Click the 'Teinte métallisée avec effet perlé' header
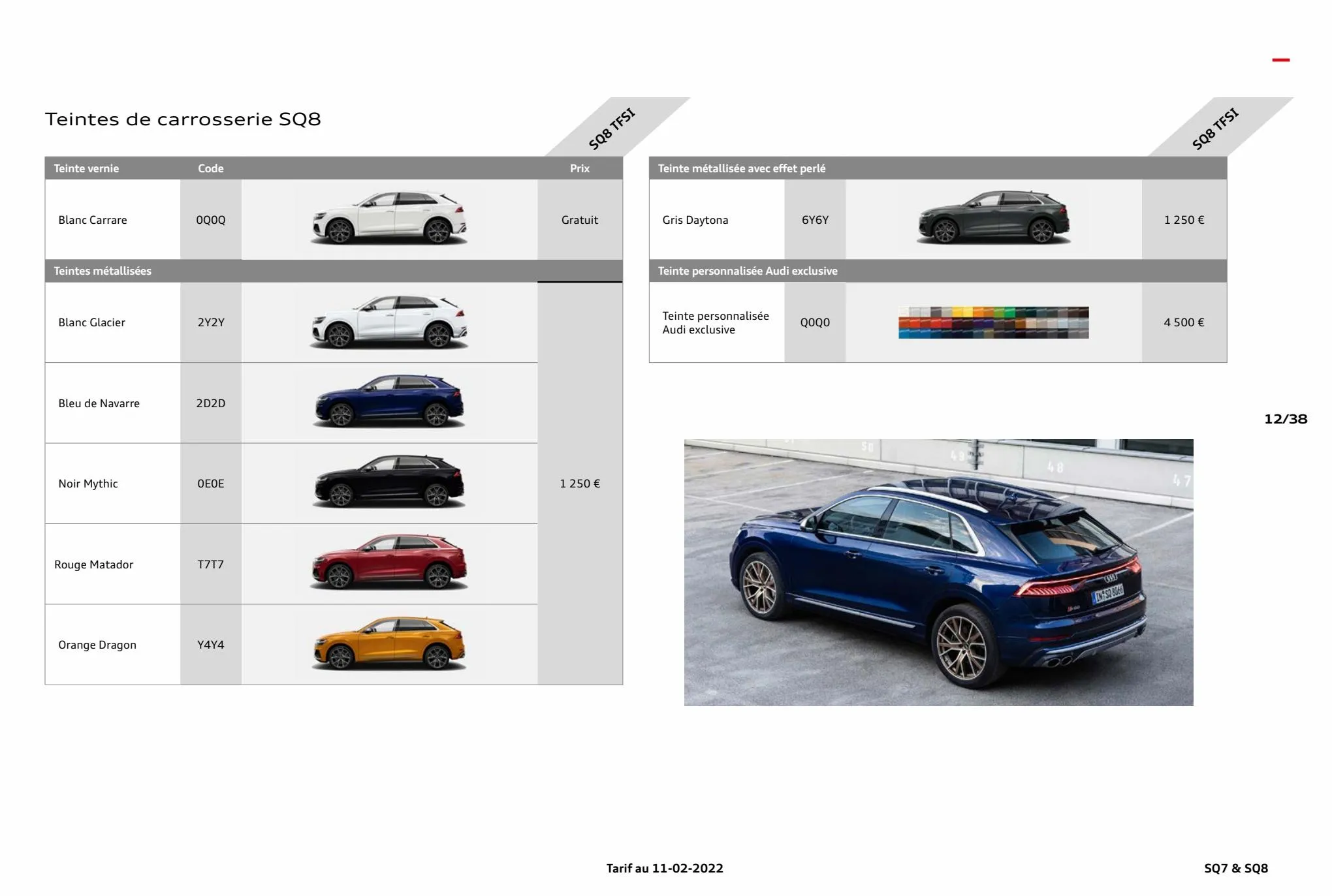 tap(742, 168)
